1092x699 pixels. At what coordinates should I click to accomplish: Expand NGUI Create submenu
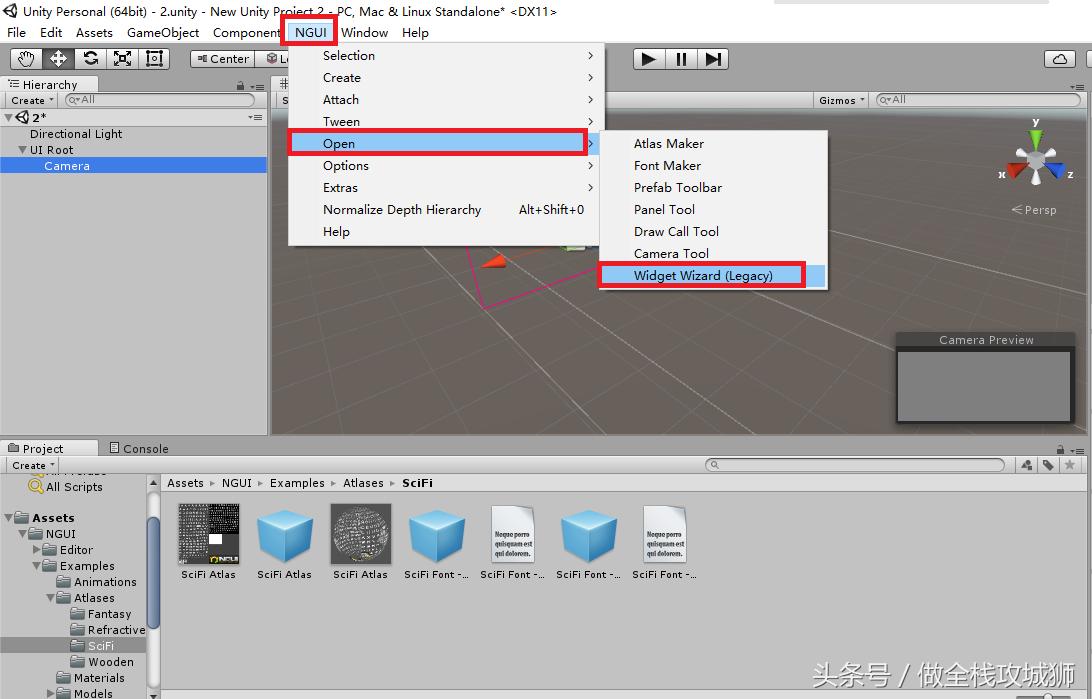point(446,78)
